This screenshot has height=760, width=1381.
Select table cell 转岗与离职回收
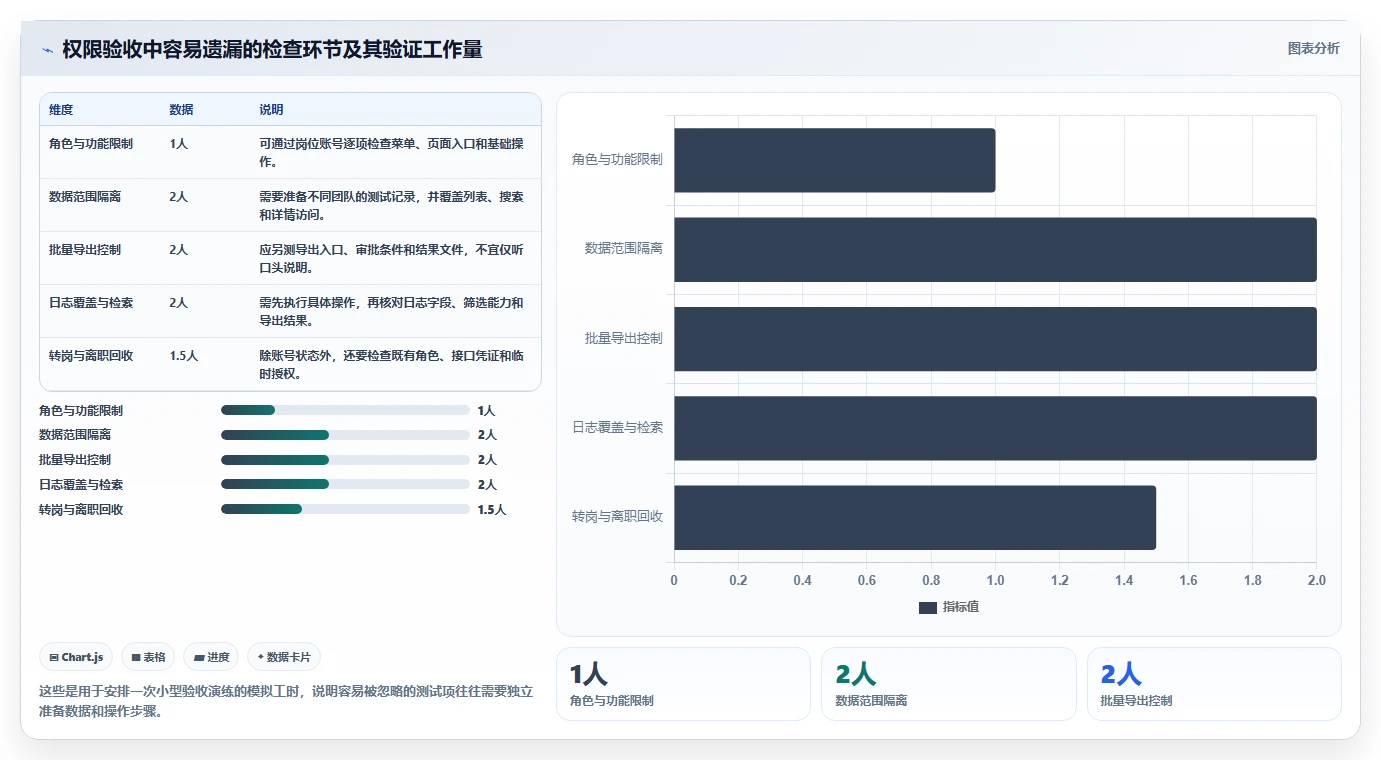pyautogui.click(x=91, y=356)
